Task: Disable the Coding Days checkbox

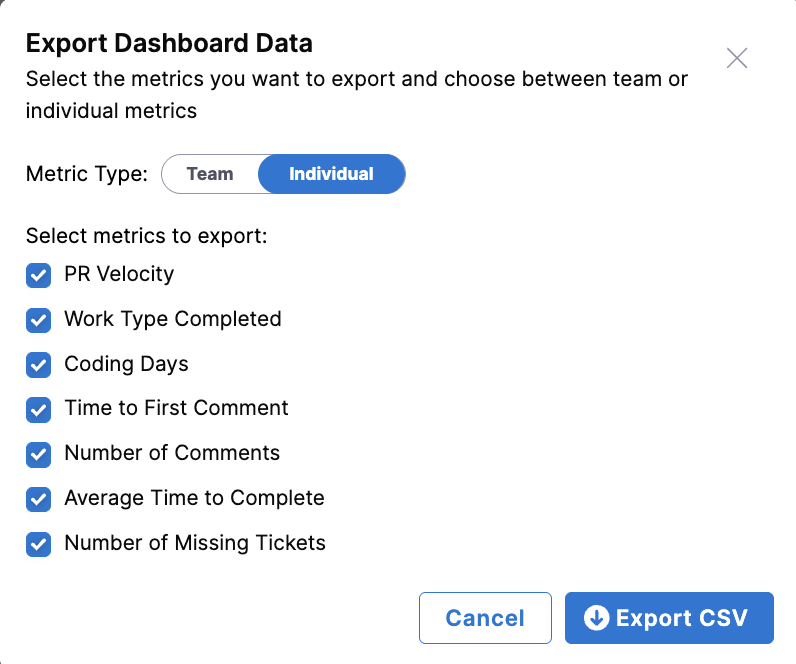Action: pyautogui.click(x=39, y=365)
